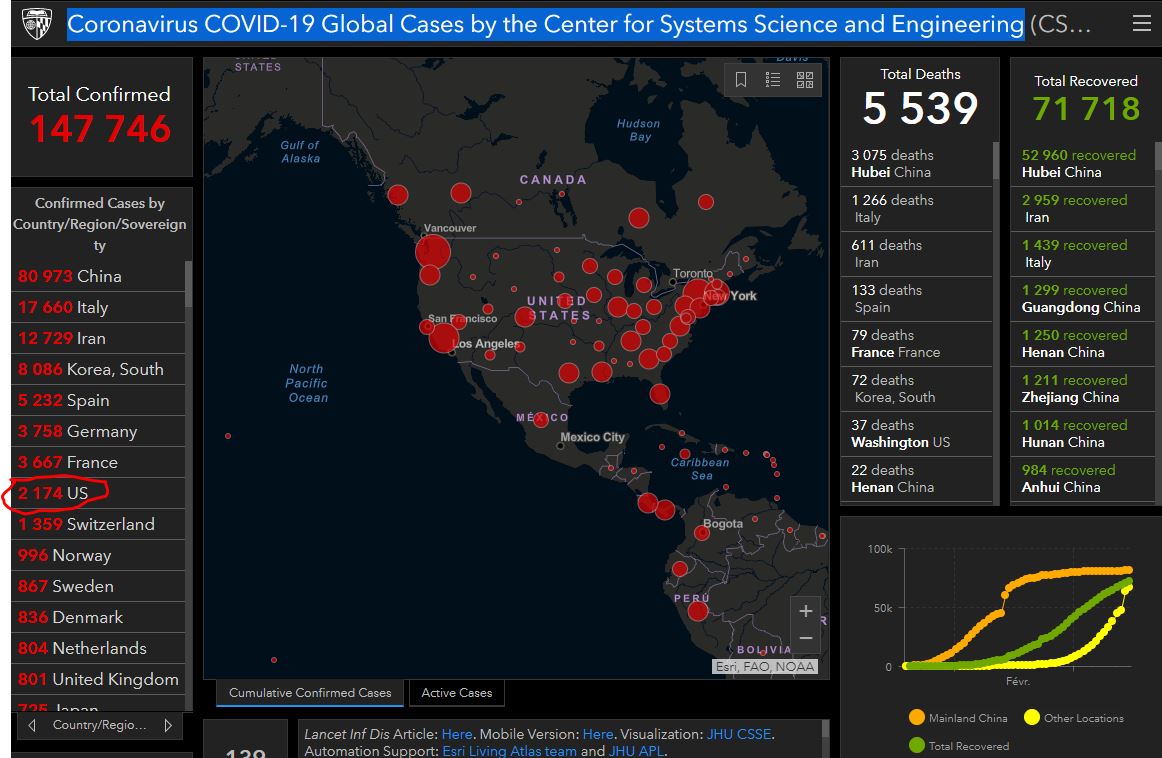The width and height of the screenshot is (1162, 758).
Task: Click 1 250 recovered Henan China entry
Action: tap(1083, 344)
